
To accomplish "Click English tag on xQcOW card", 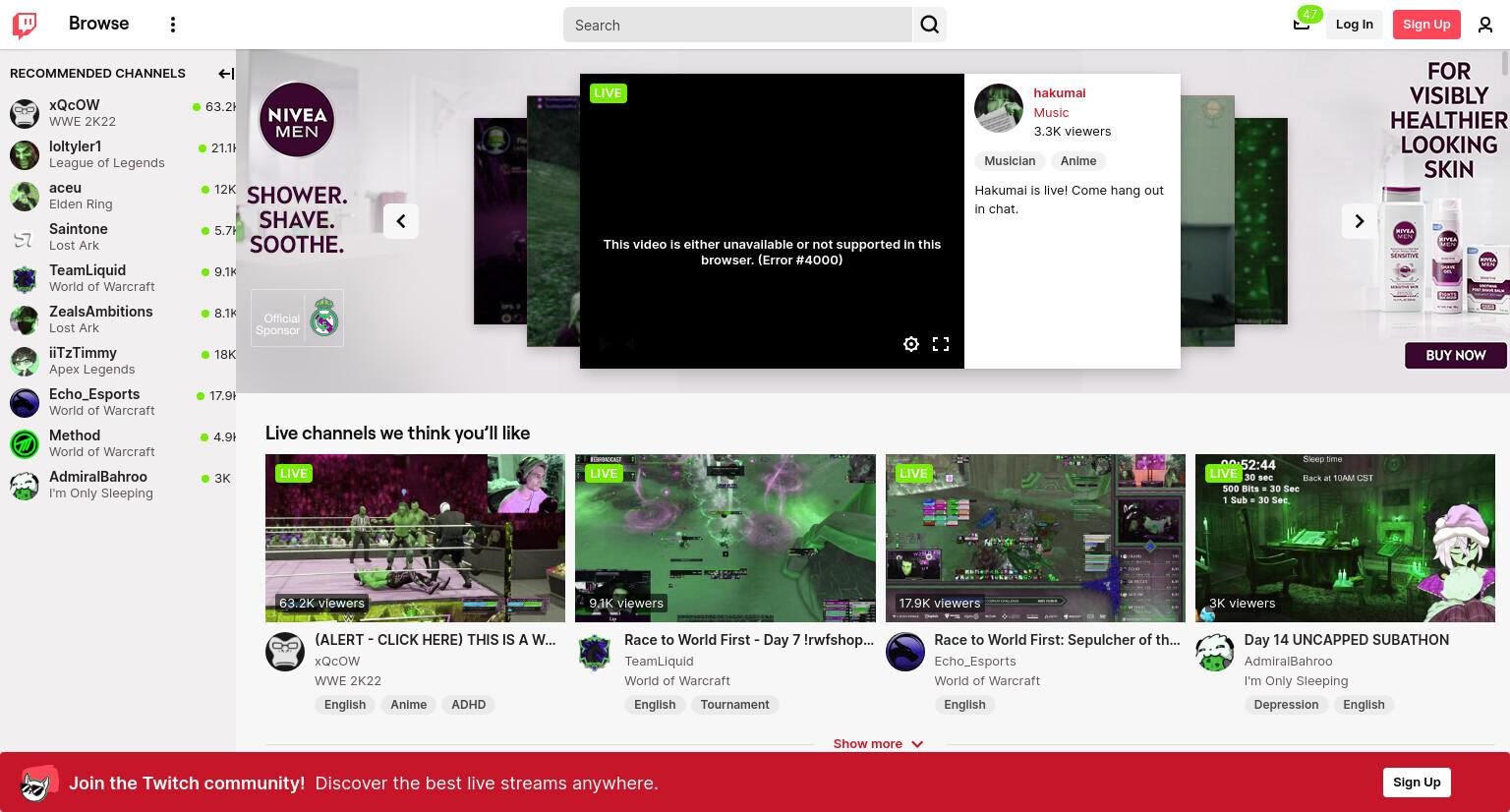I will coord(345,705).
